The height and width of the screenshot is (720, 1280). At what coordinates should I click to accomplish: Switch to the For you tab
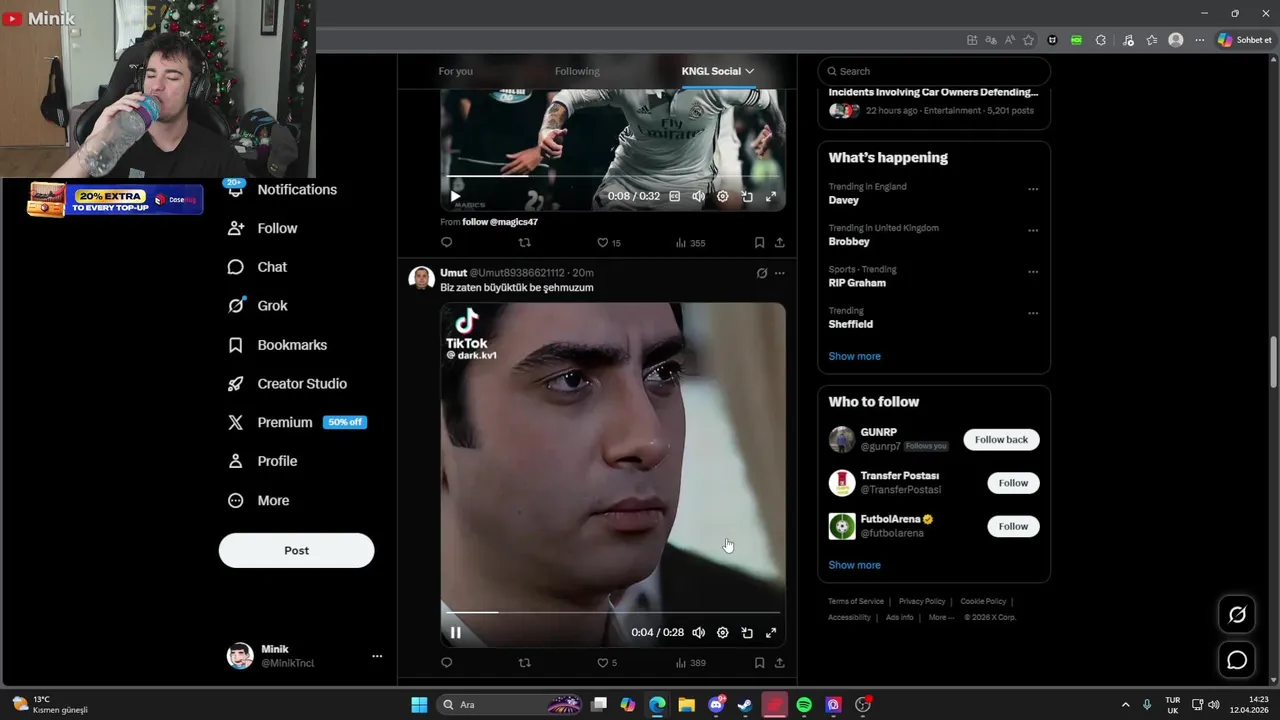coord(455,71)
